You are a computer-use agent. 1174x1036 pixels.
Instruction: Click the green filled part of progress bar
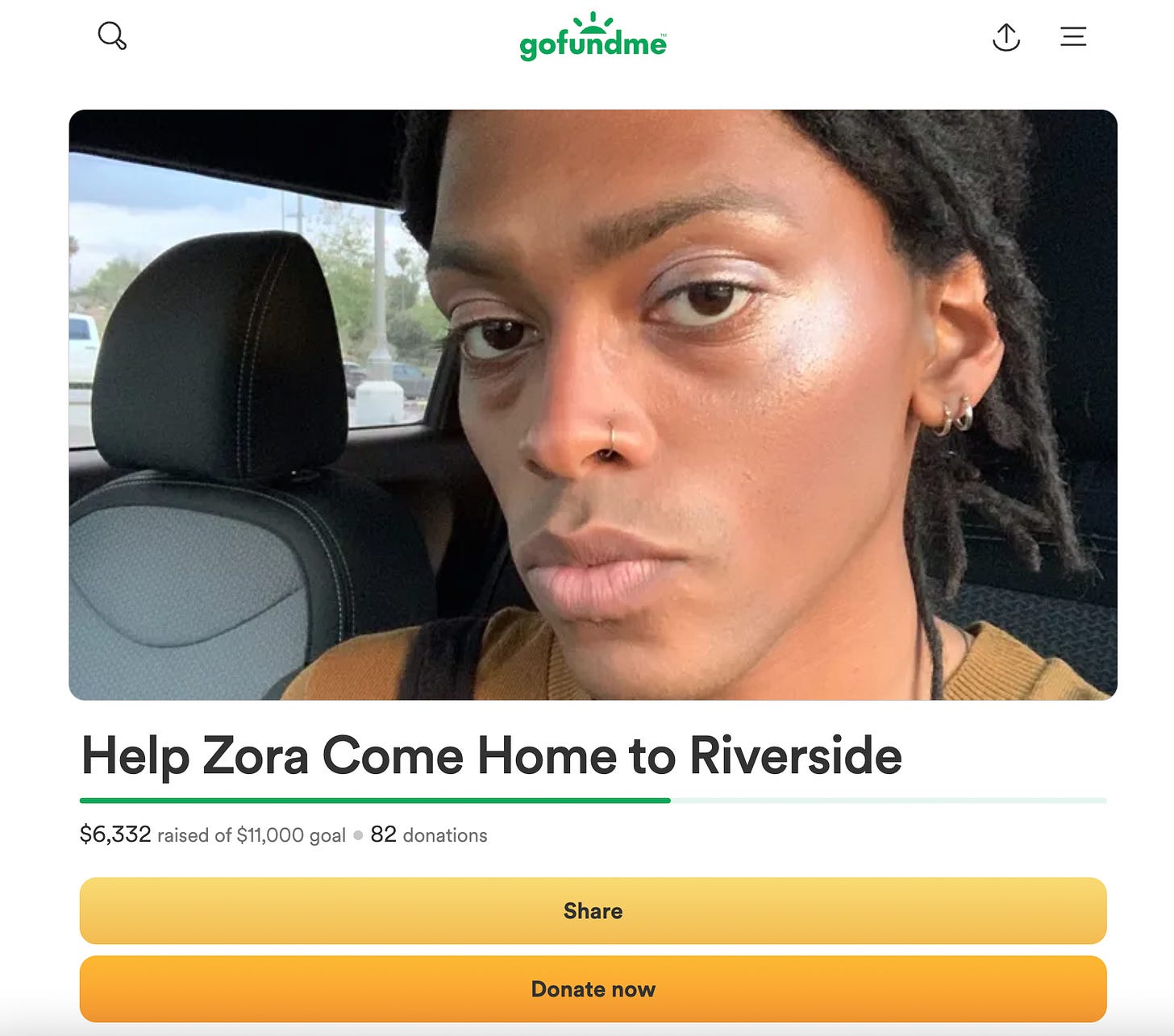pos(375,801)
